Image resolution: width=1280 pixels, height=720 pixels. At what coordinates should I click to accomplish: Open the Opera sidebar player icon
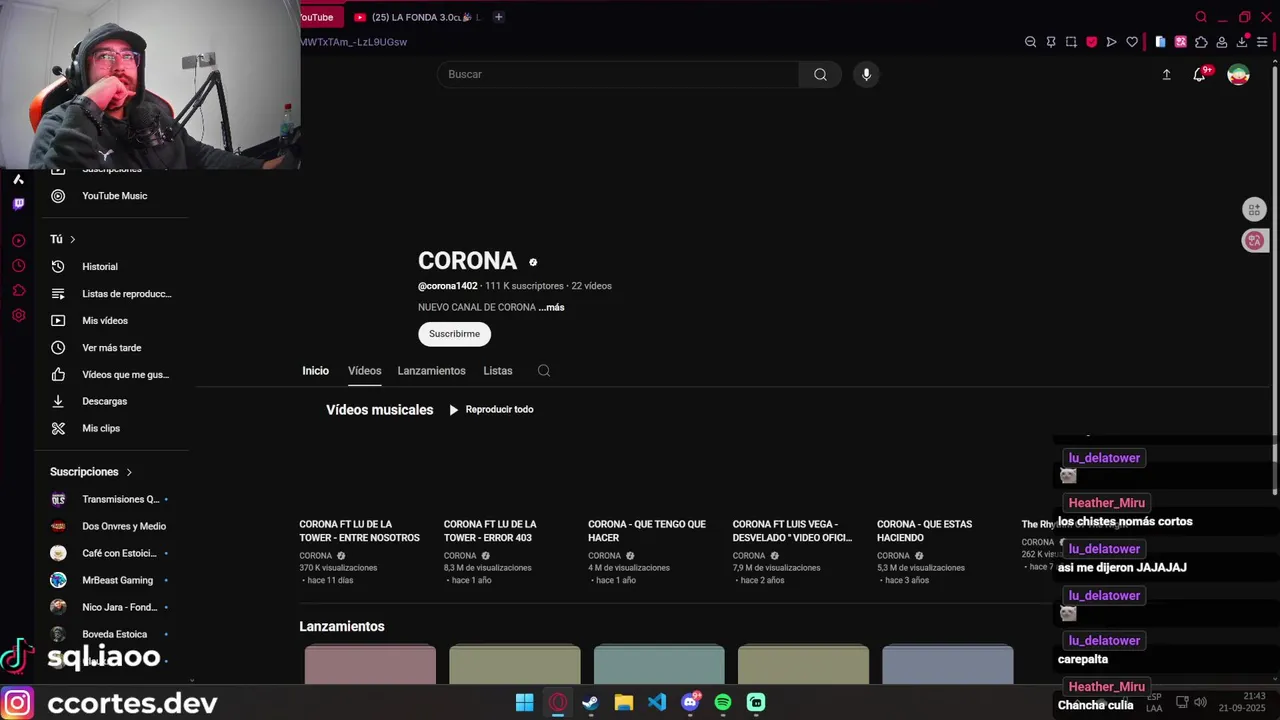point(18,241)
